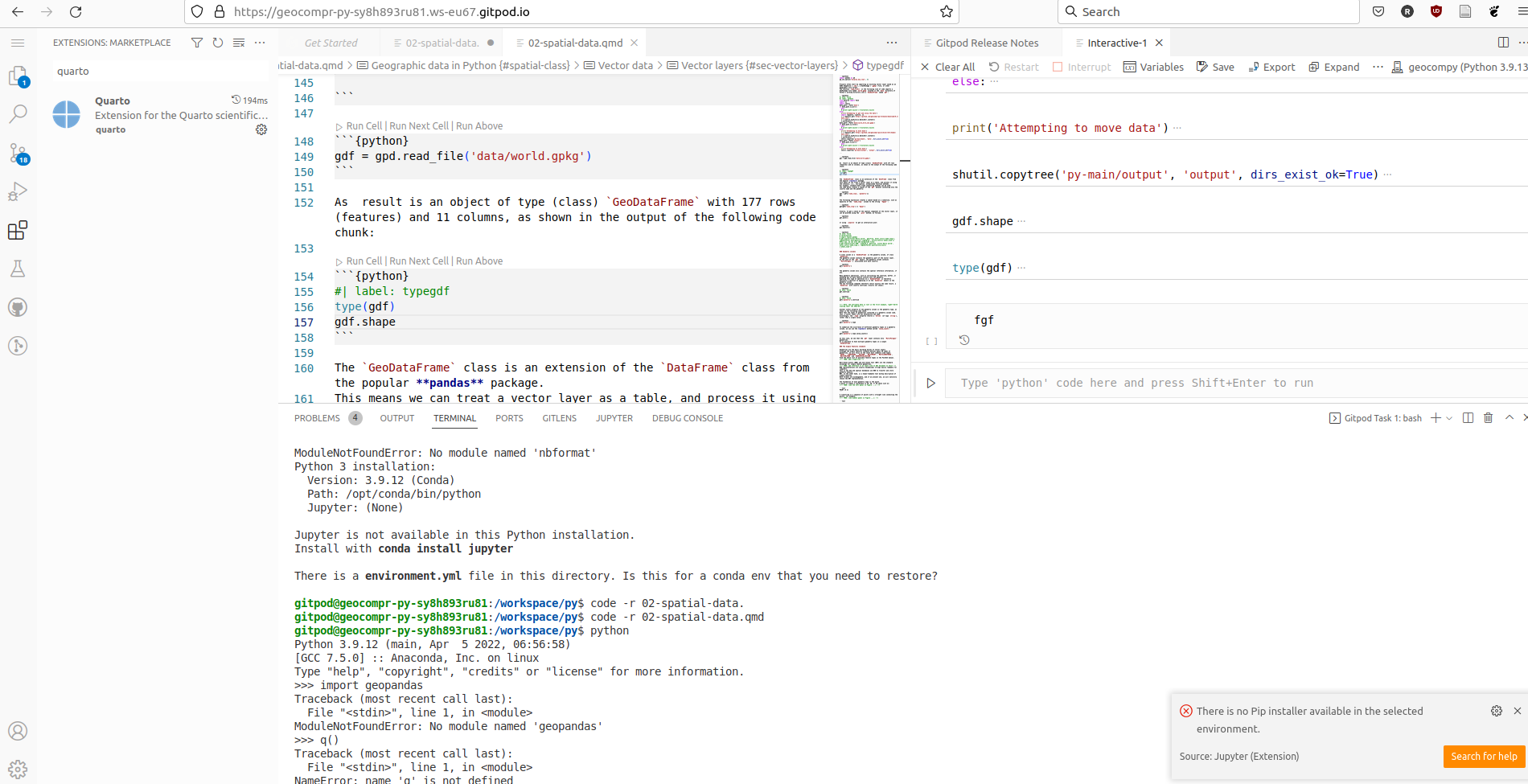1528x784 pixels.
Task: Open the Search sidebar
Action: tap(18, 113)
